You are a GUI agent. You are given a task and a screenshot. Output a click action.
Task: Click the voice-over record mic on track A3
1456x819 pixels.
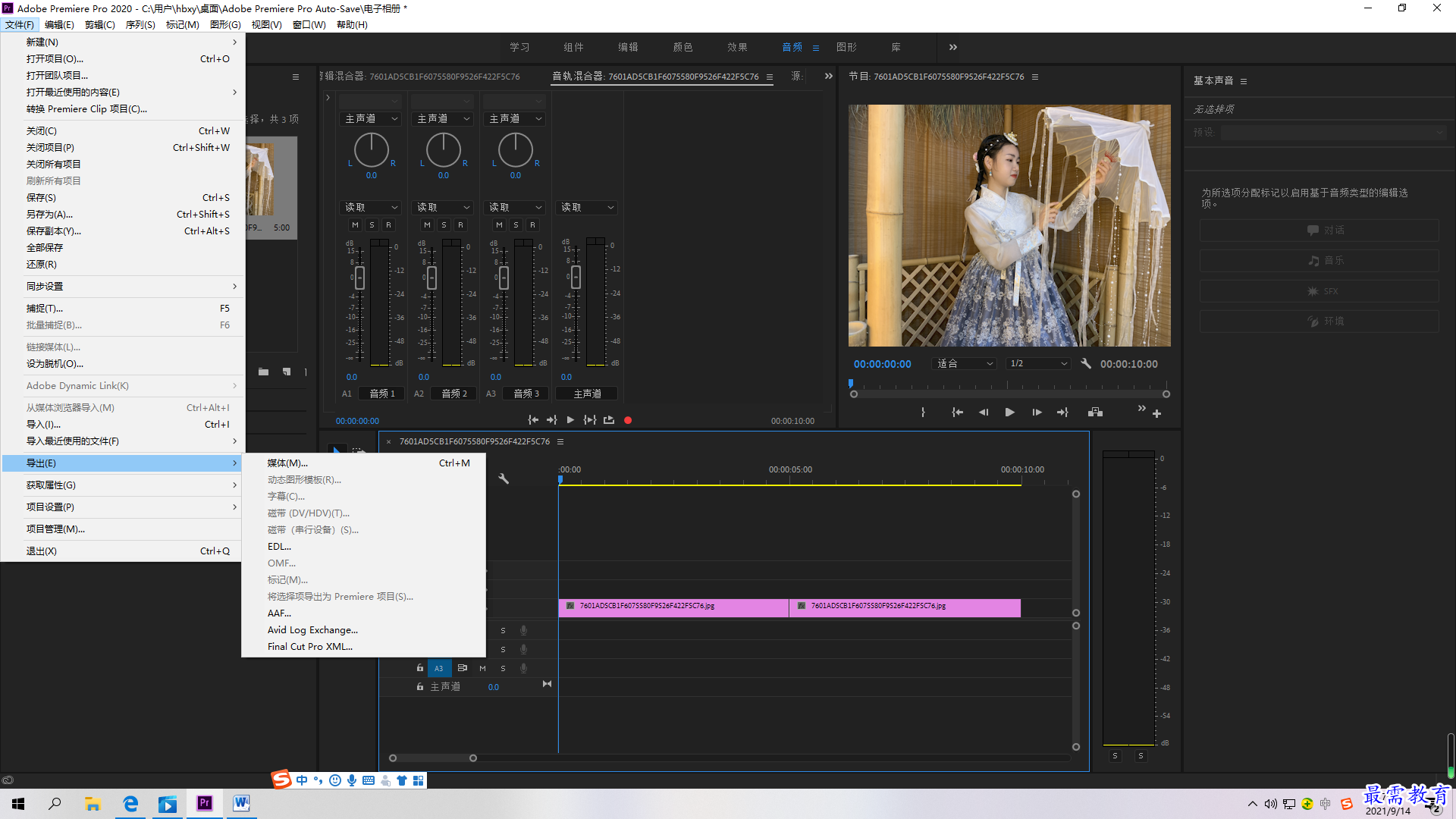coord(523,668)
